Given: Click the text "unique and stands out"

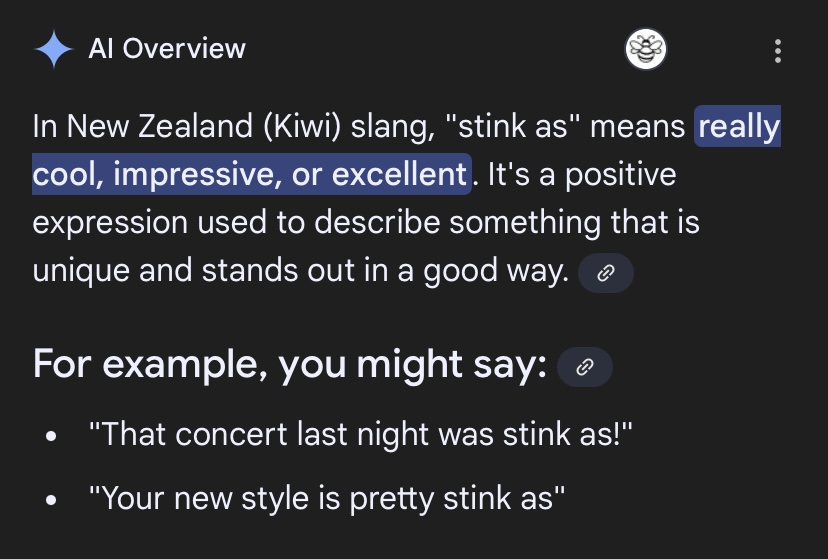Looking at the screenshot, I should (x=193, y=270).
